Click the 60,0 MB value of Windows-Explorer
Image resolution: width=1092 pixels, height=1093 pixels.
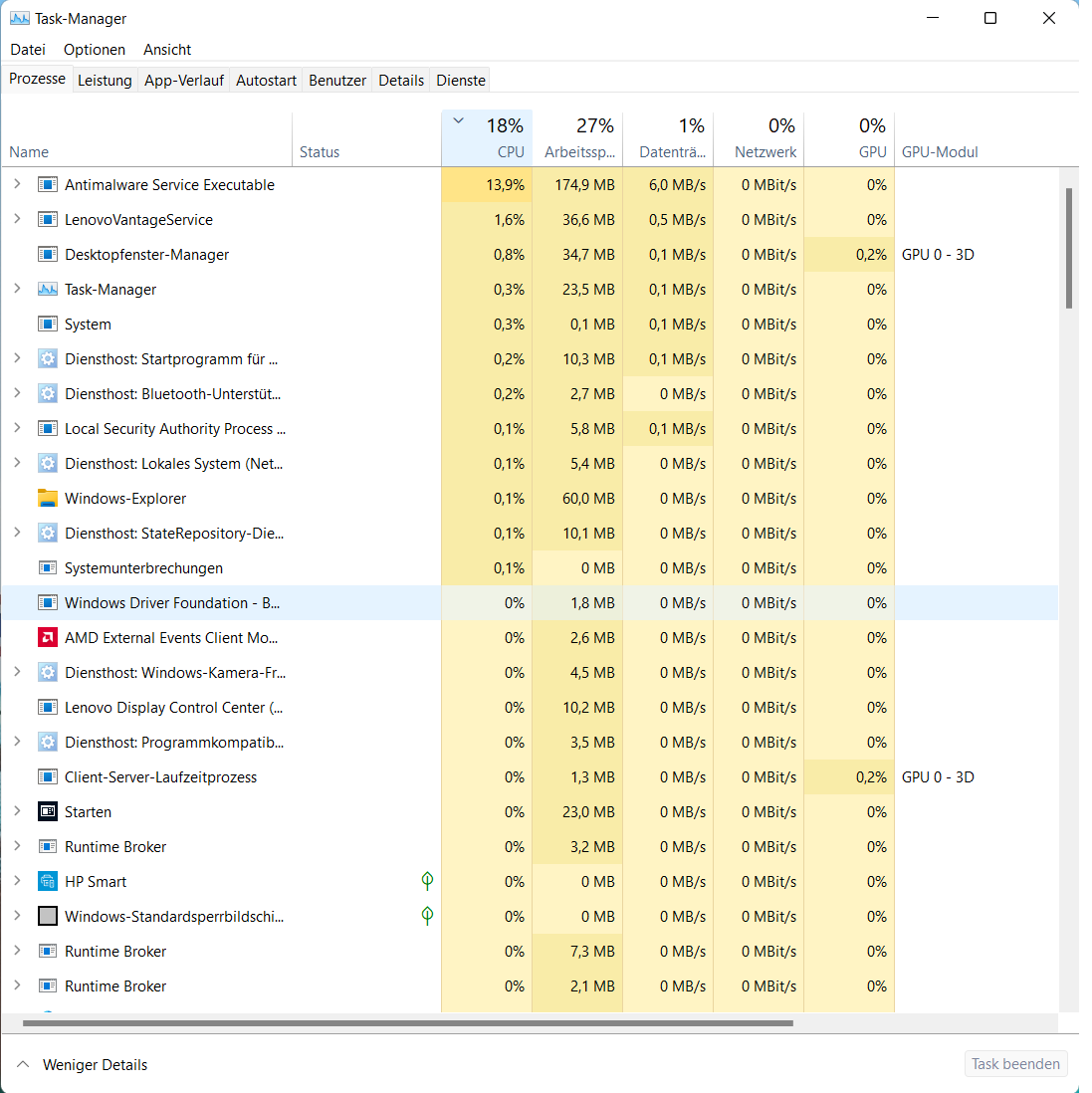[589, 499]
